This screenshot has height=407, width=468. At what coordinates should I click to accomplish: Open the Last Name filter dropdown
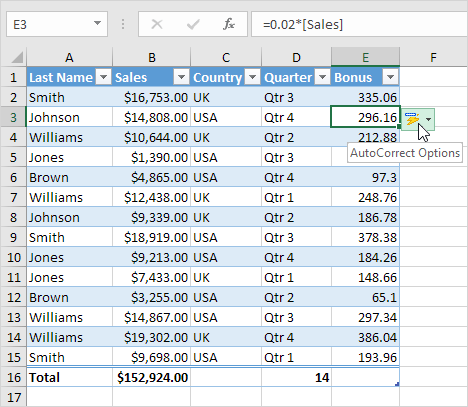(104, 77)
